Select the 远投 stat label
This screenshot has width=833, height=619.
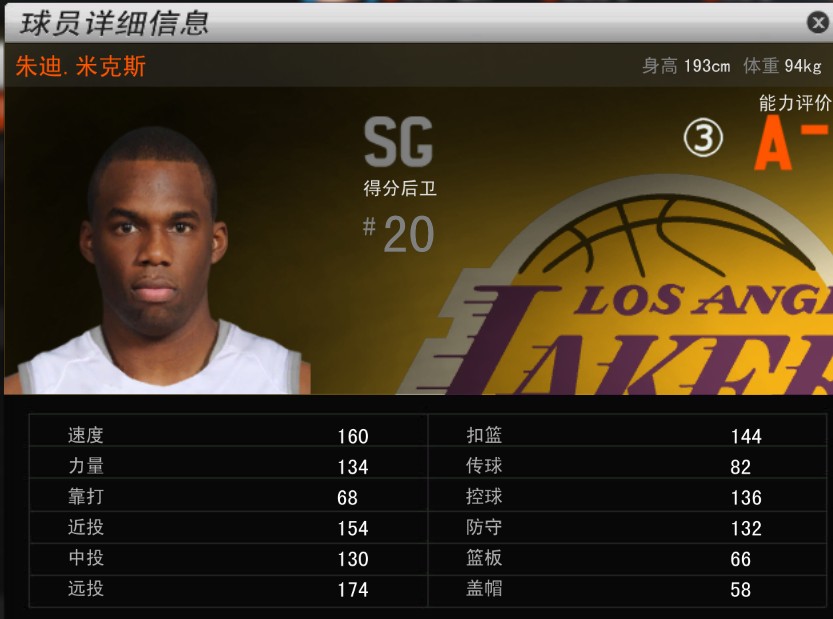pos(86,588)
